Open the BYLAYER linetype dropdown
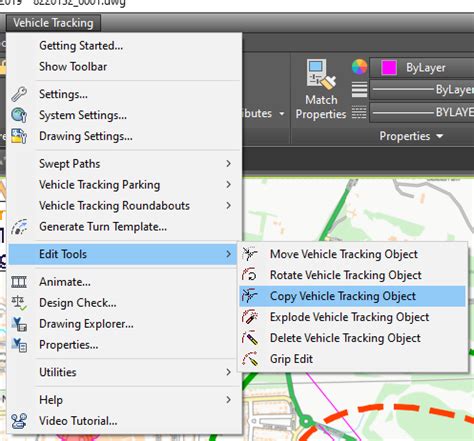Image resolution: width=474 pixels, height=441 pixels. (422, 112)
